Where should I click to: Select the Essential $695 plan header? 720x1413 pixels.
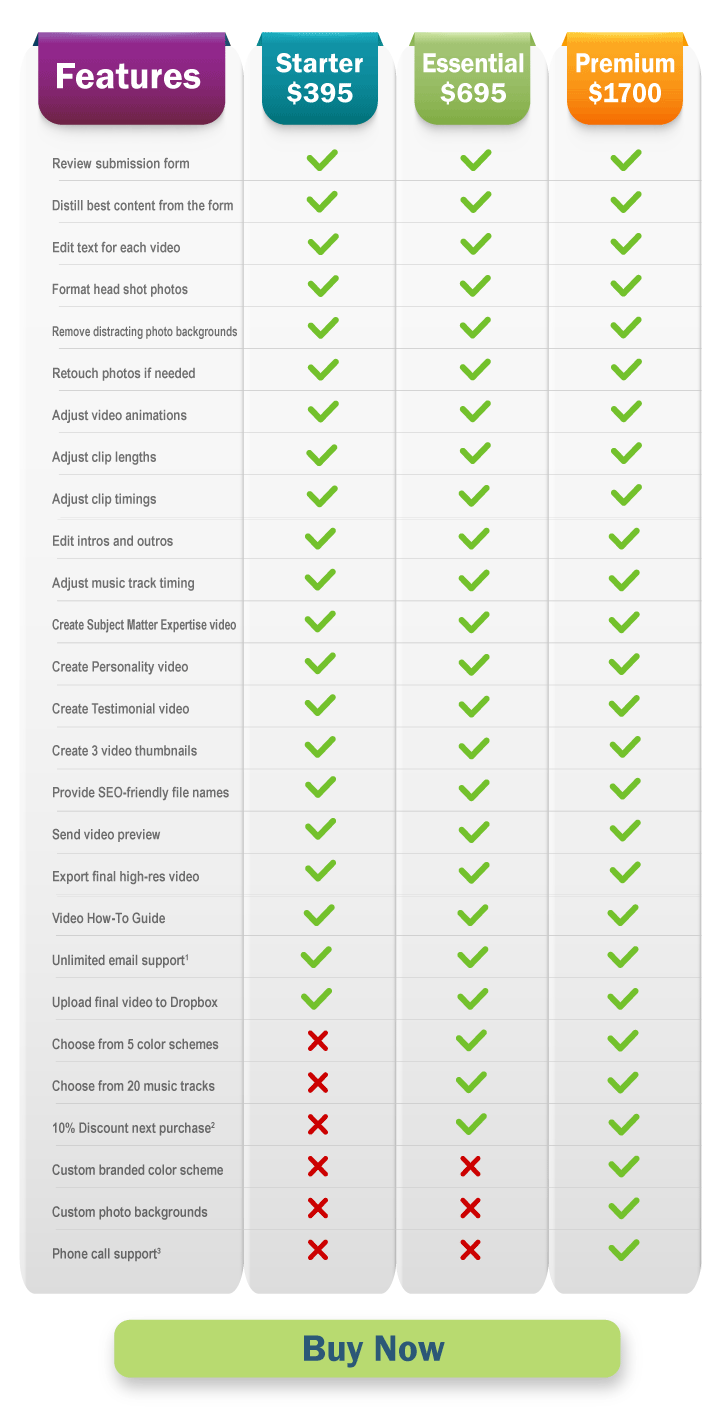point(473,78)
